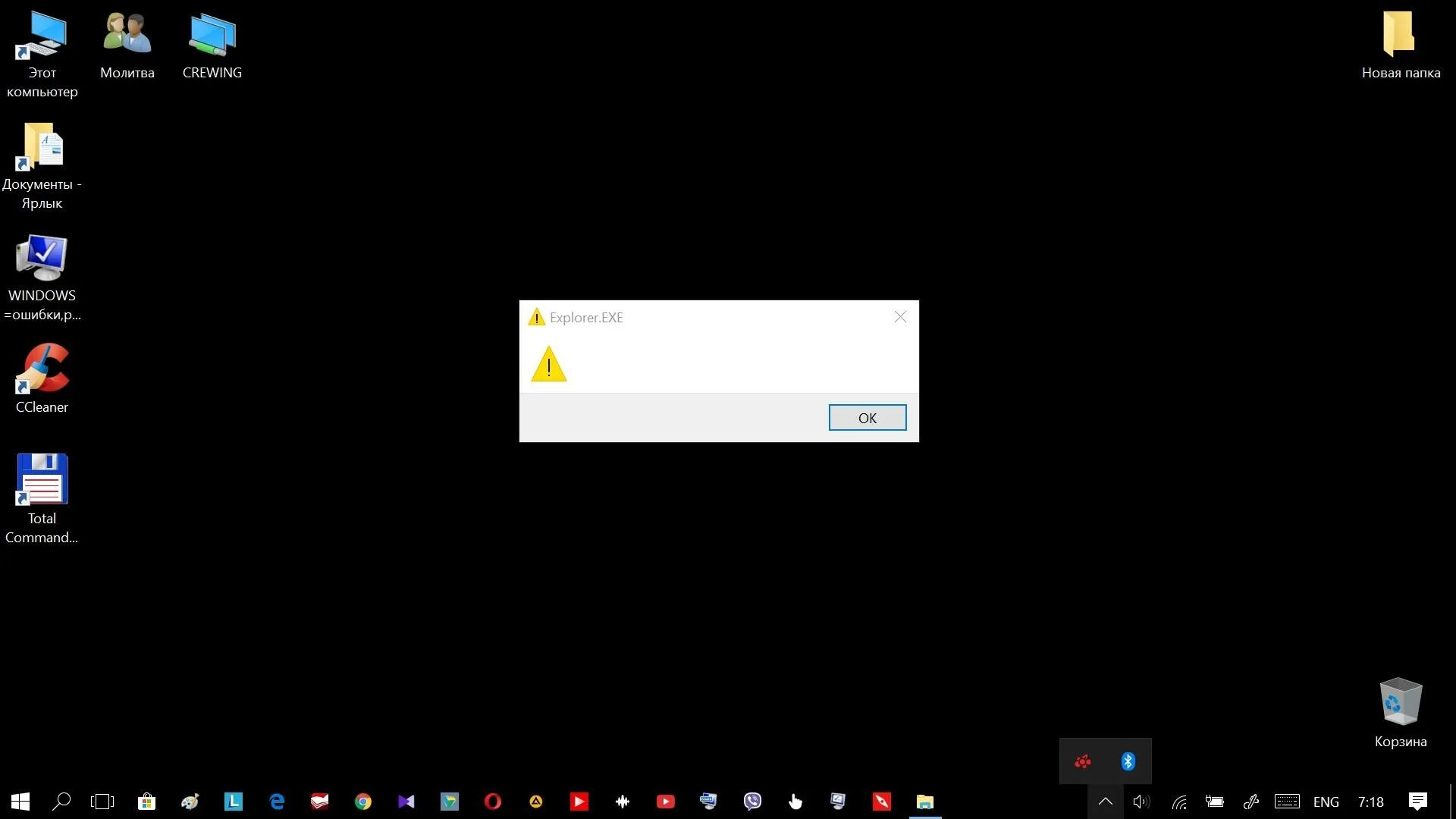Open the Wi-Fi network flyout
The image size is (1456, 819).
point(1179,802)
